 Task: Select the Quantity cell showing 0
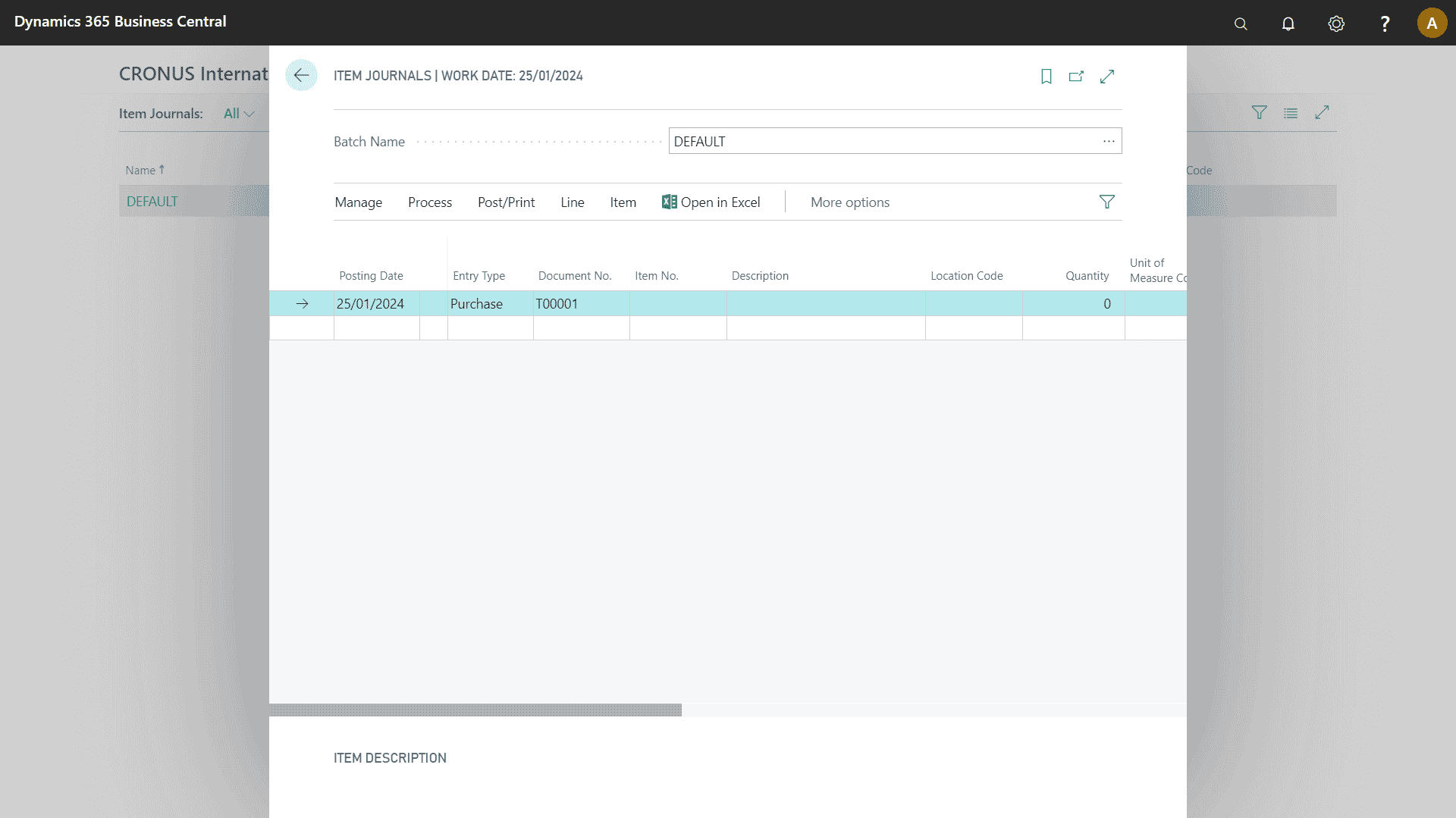1073,304
